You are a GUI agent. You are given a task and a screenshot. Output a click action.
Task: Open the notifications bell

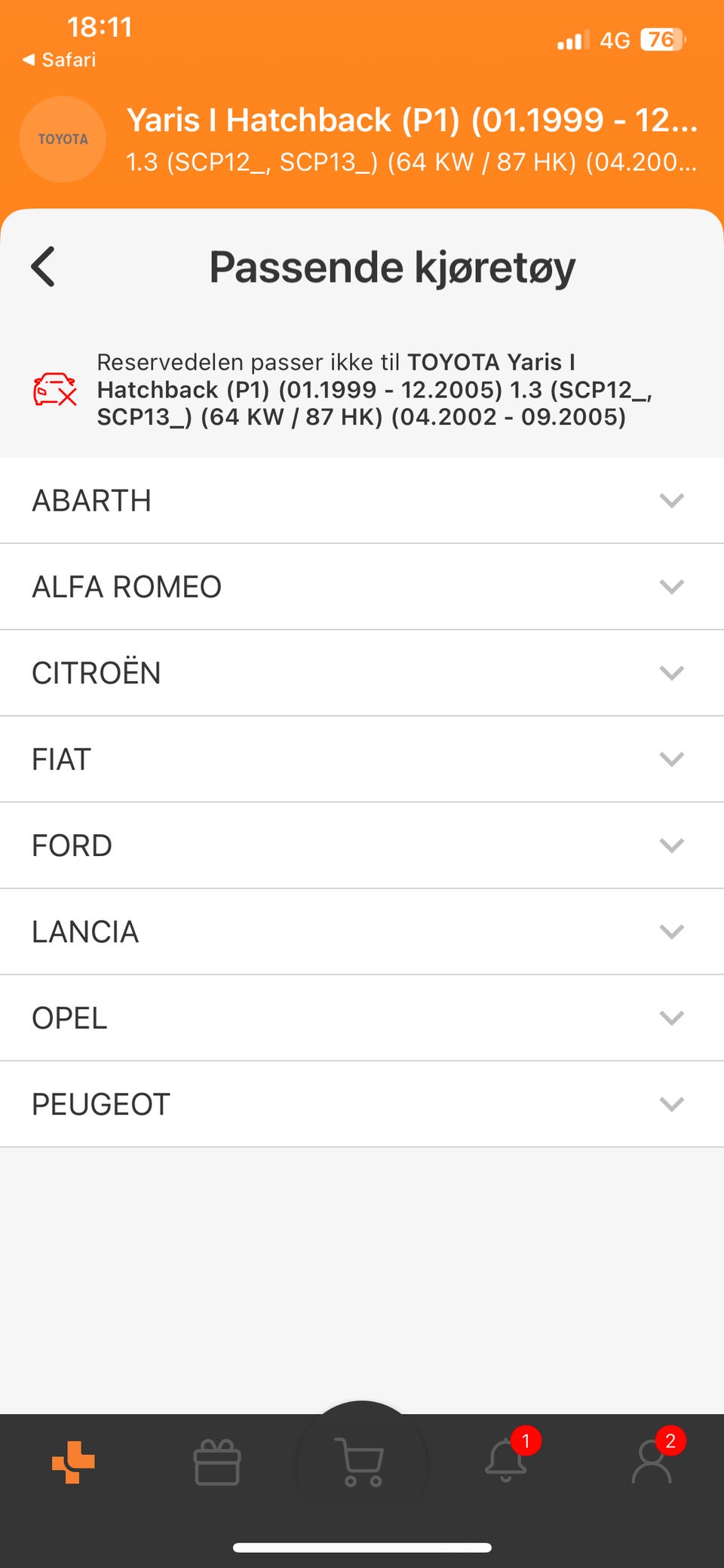coord(505,1460)
